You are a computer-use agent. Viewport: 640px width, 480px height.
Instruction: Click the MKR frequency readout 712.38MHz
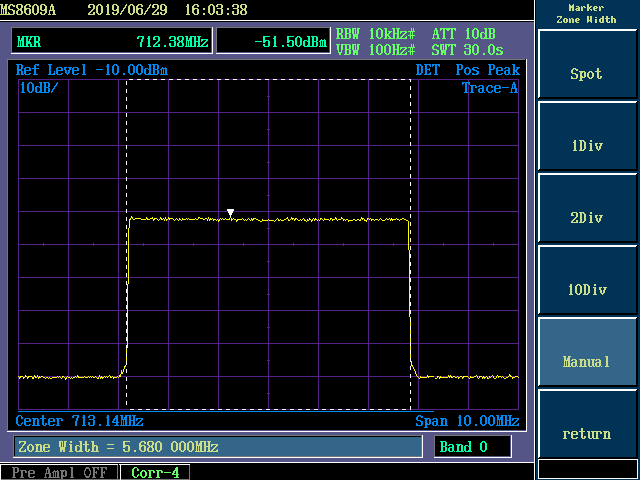[112, 41]
